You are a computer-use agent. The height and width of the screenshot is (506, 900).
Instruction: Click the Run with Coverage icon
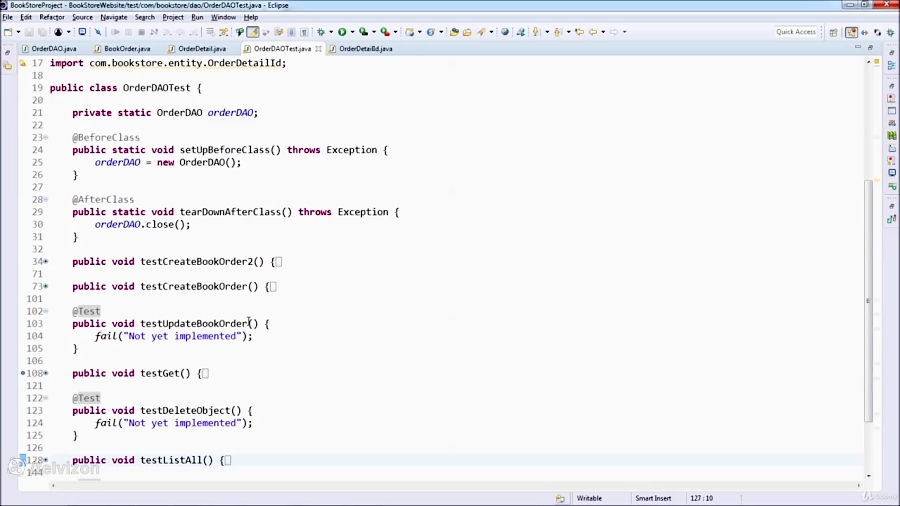pyautogui.click(x=363, y=32)
